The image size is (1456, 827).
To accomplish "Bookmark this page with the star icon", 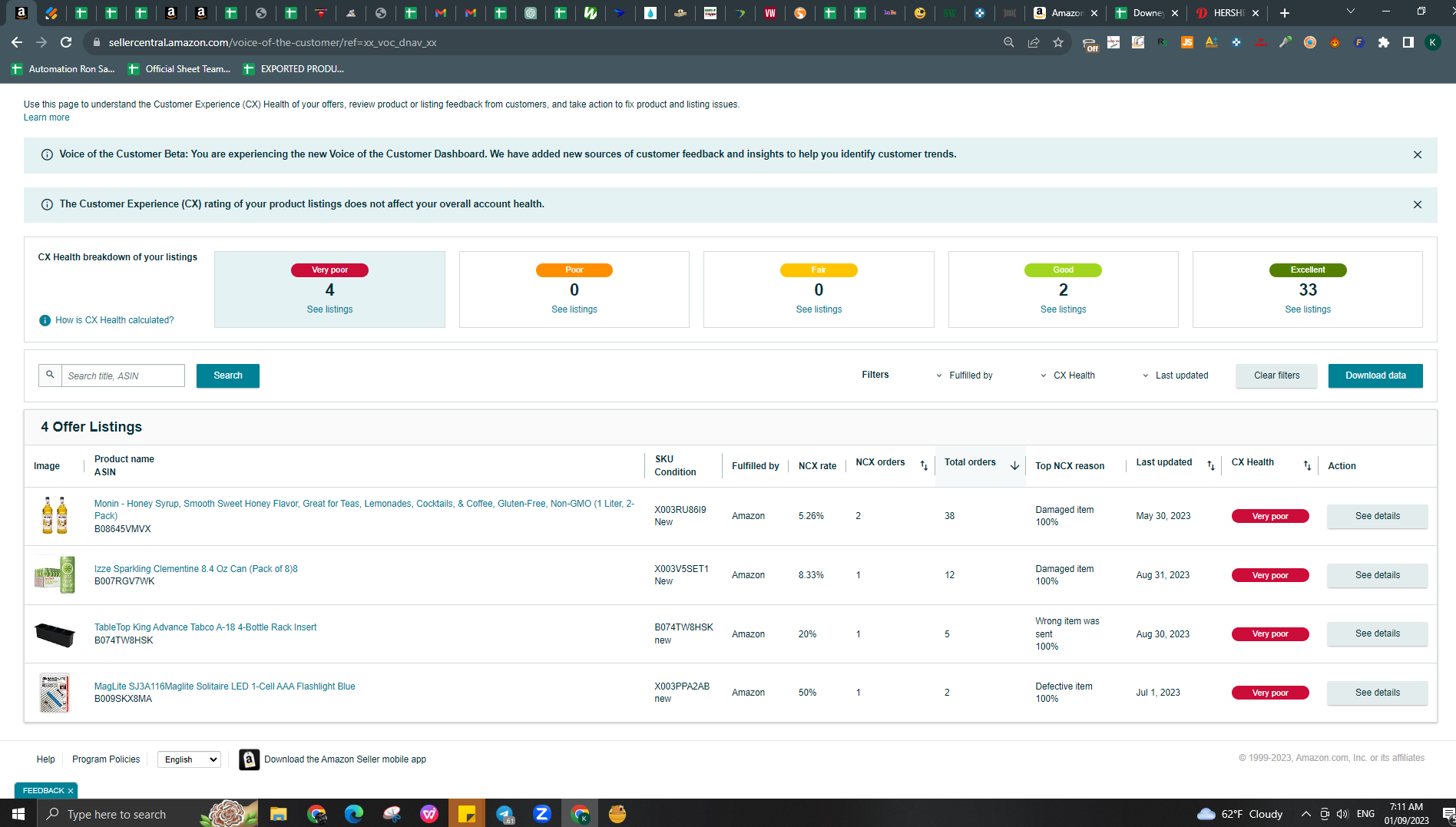I will click(x=1058, y=42).
